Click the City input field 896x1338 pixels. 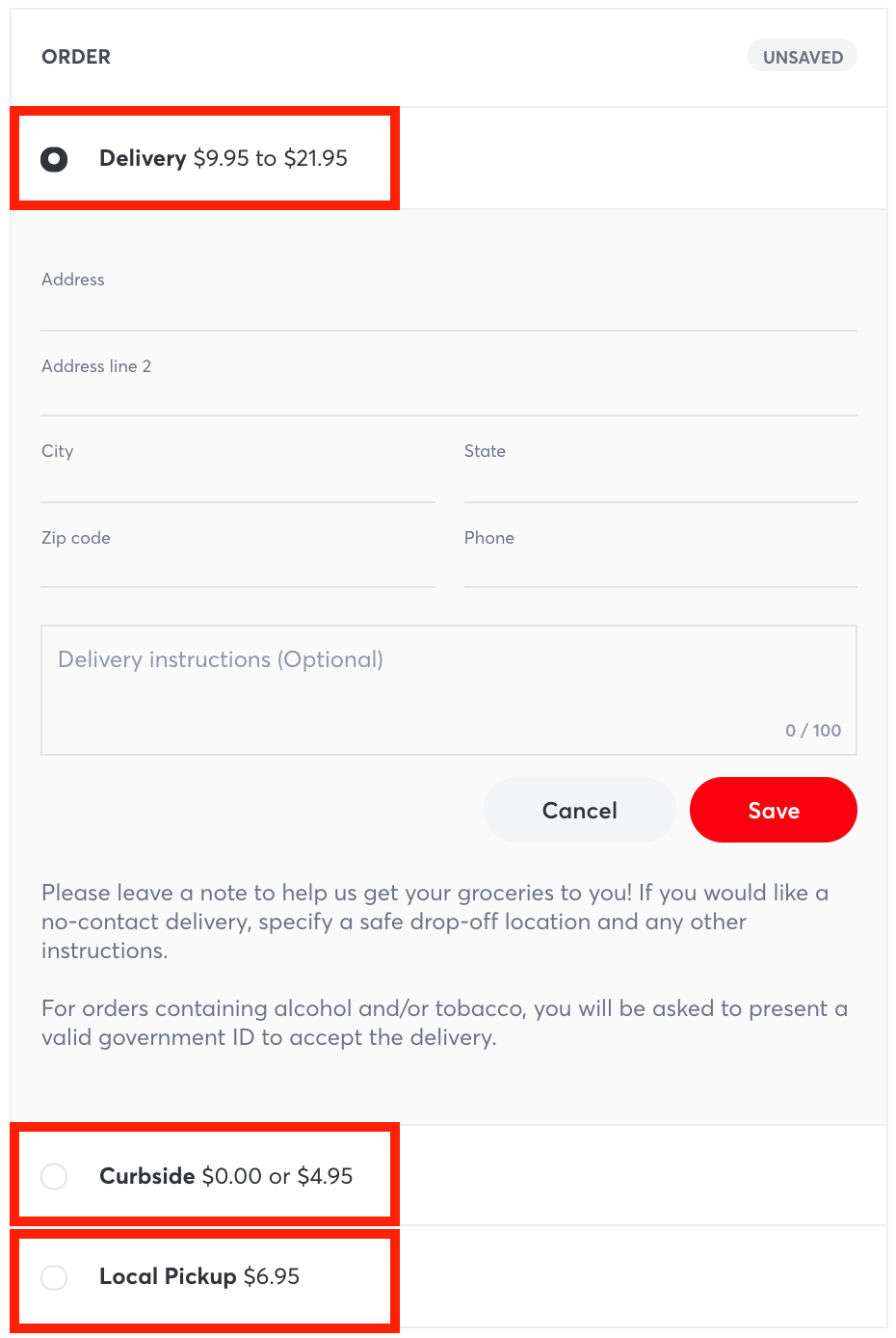237,478
